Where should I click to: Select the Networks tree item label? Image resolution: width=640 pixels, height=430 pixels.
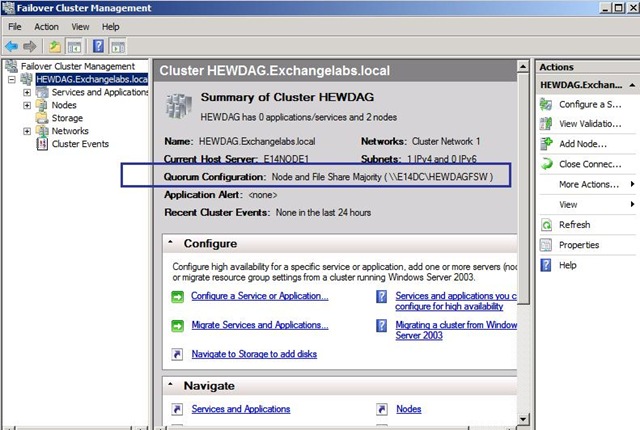(x=70, y=131)
